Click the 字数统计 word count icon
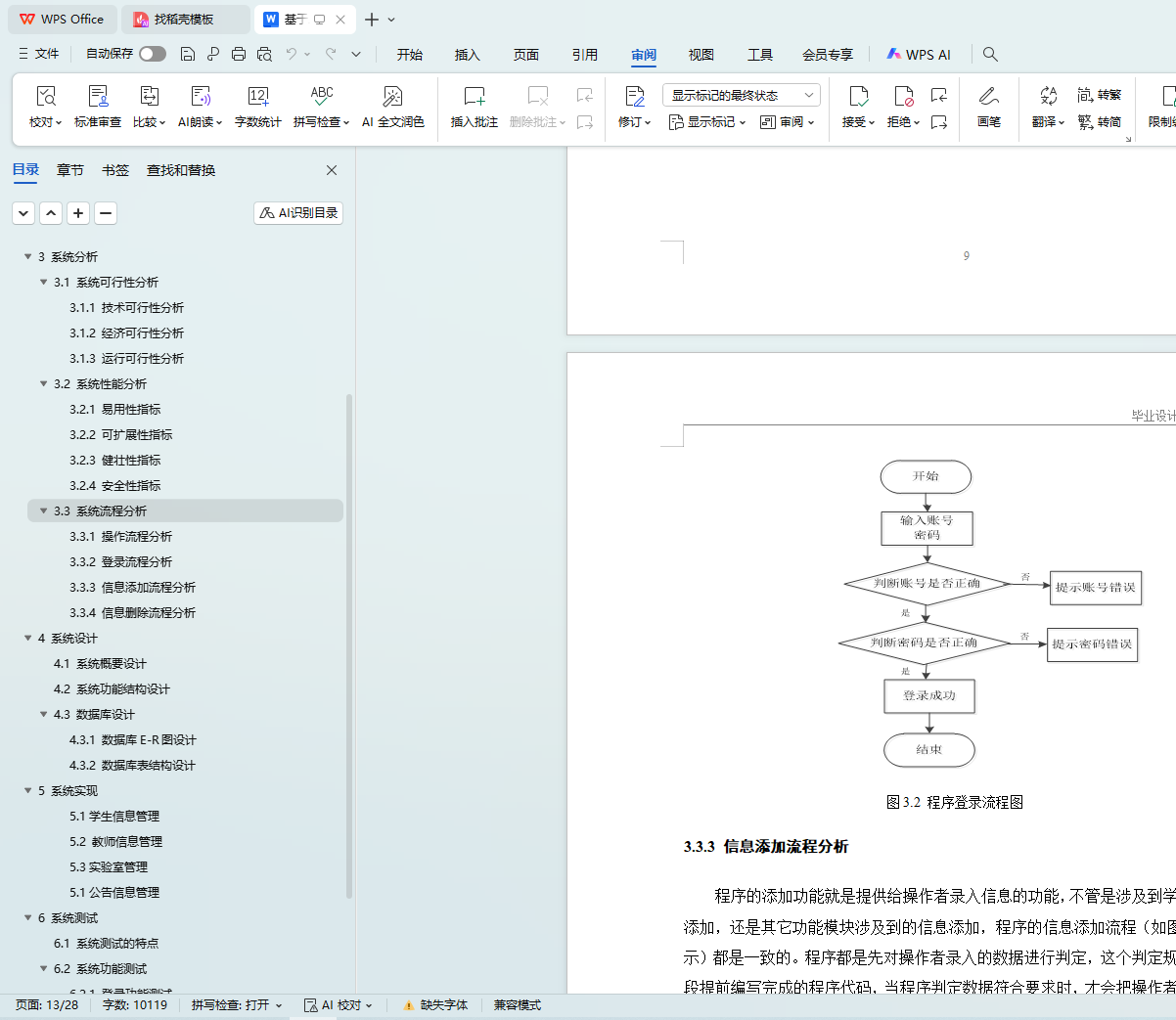 pyautogui.click(x=257, y=97)
